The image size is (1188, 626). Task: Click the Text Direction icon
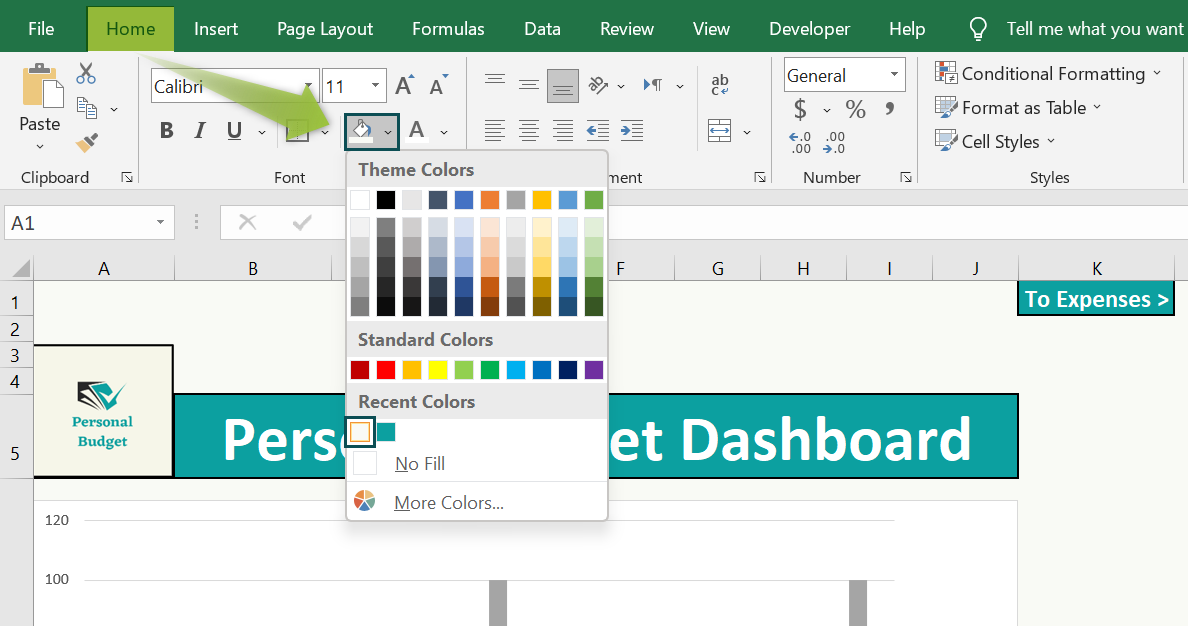(652, 85)
